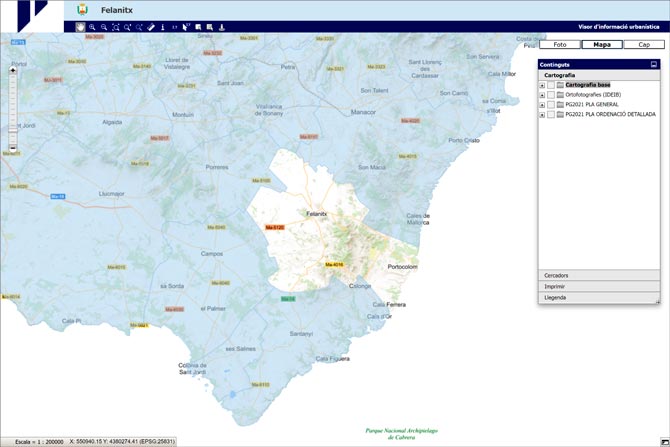Expand the Llegenda section
This screenshot has width=670, height=447.
(x=599, y=297)
